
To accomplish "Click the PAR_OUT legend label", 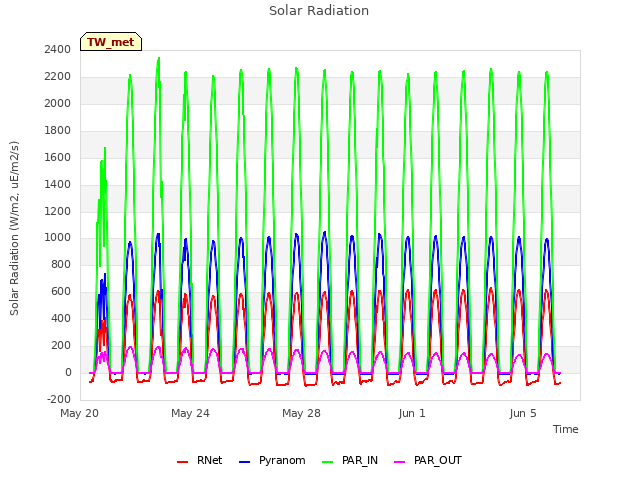I will [438, 460].
